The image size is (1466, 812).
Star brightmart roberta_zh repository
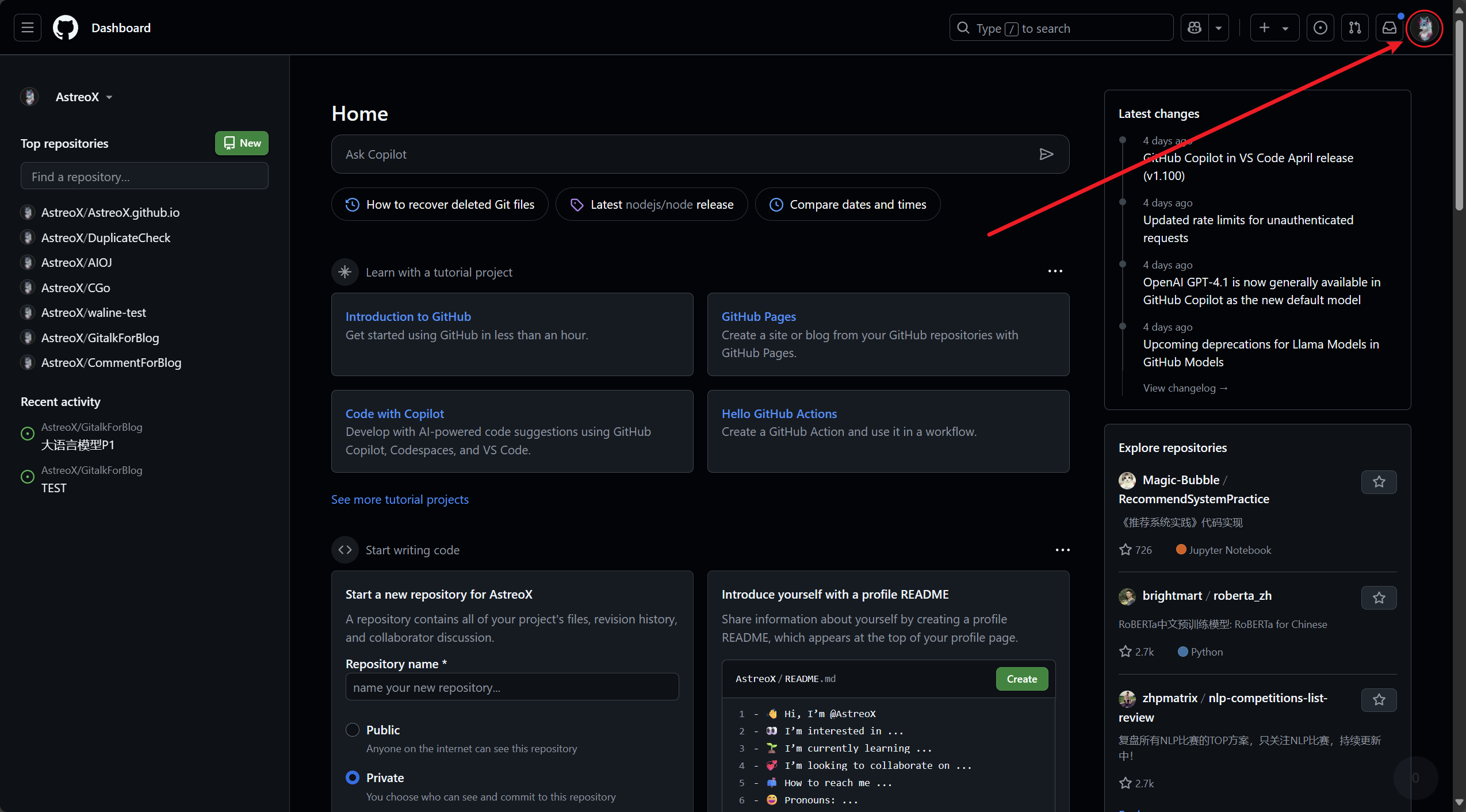pos(1379,597)
